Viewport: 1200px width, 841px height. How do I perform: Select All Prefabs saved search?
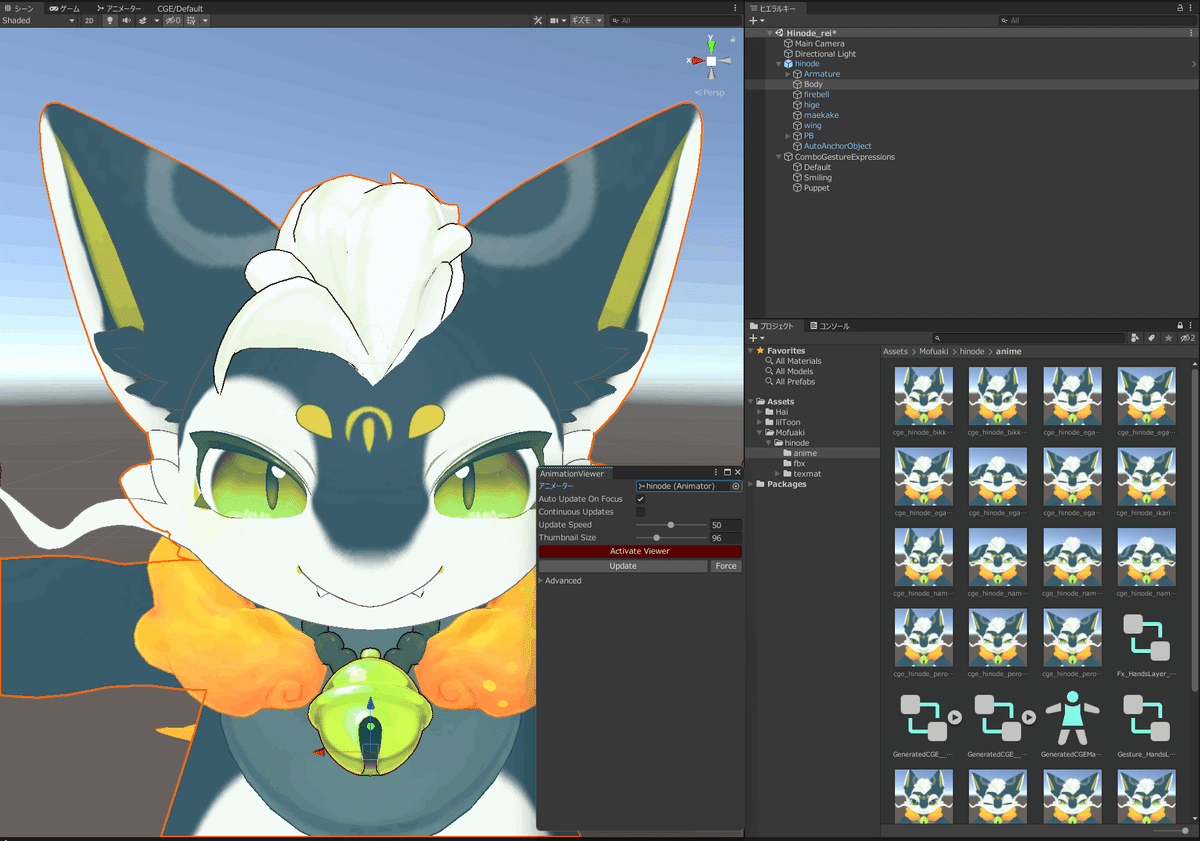[795, 381]
